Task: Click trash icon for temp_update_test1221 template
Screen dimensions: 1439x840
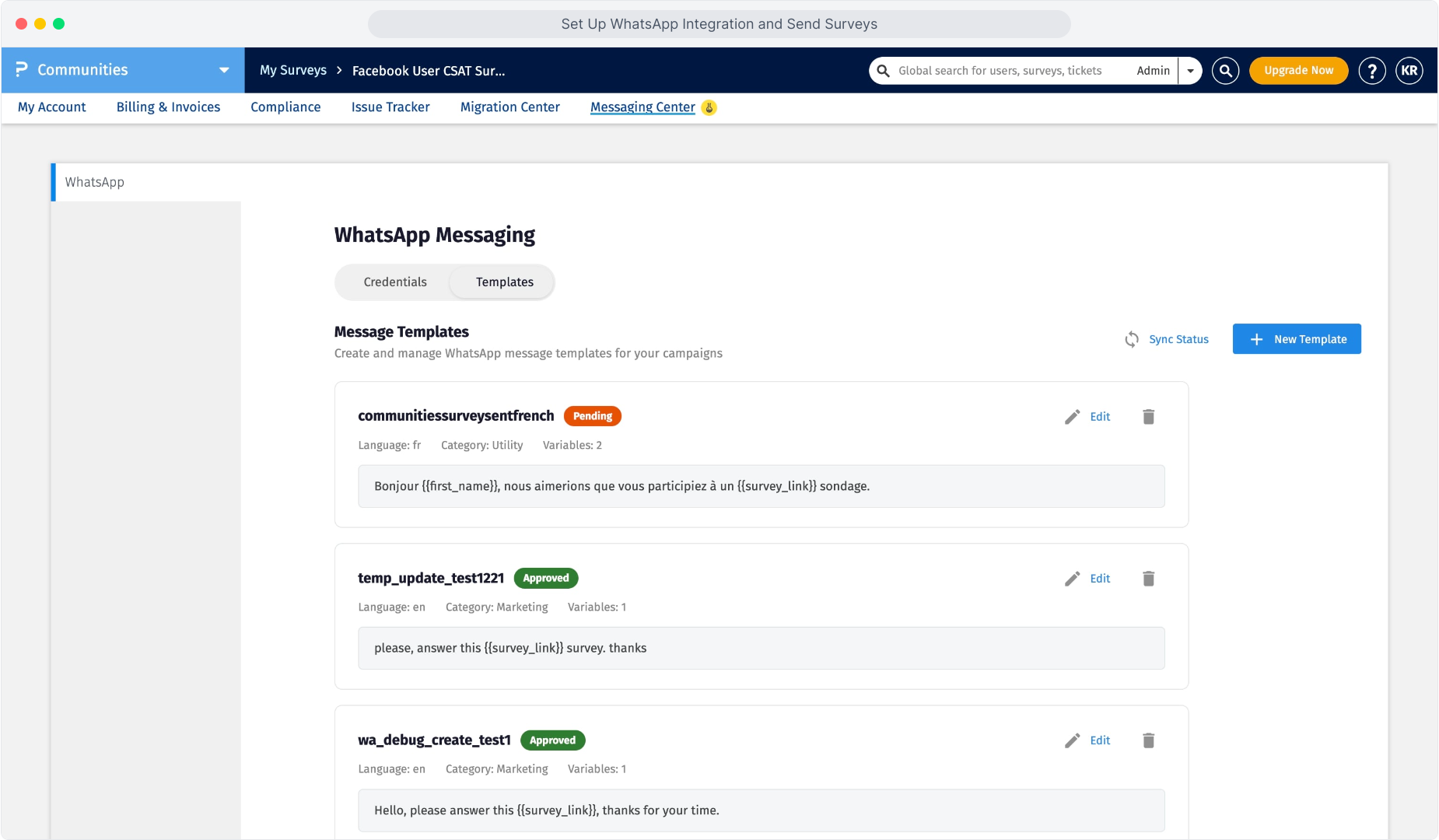Action: (x=1148, y=579)
